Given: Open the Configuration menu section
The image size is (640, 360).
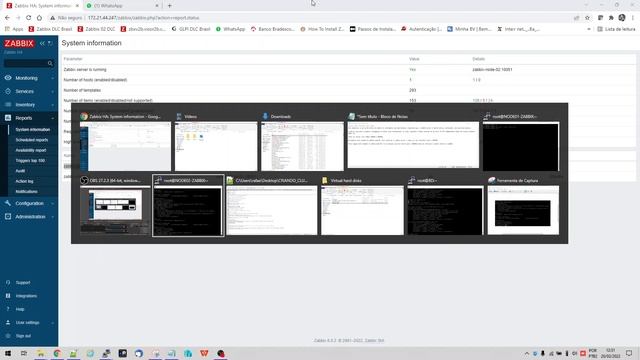Looking at the screenshot, I should point(29,203).
